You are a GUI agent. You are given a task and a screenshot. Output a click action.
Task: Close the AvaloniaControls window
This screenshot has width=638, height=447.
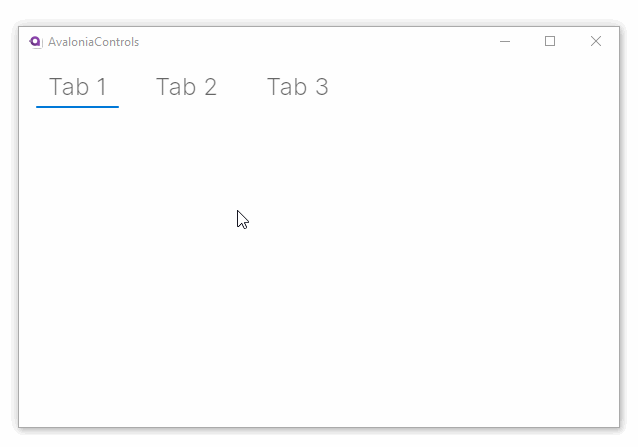point(596,42)
